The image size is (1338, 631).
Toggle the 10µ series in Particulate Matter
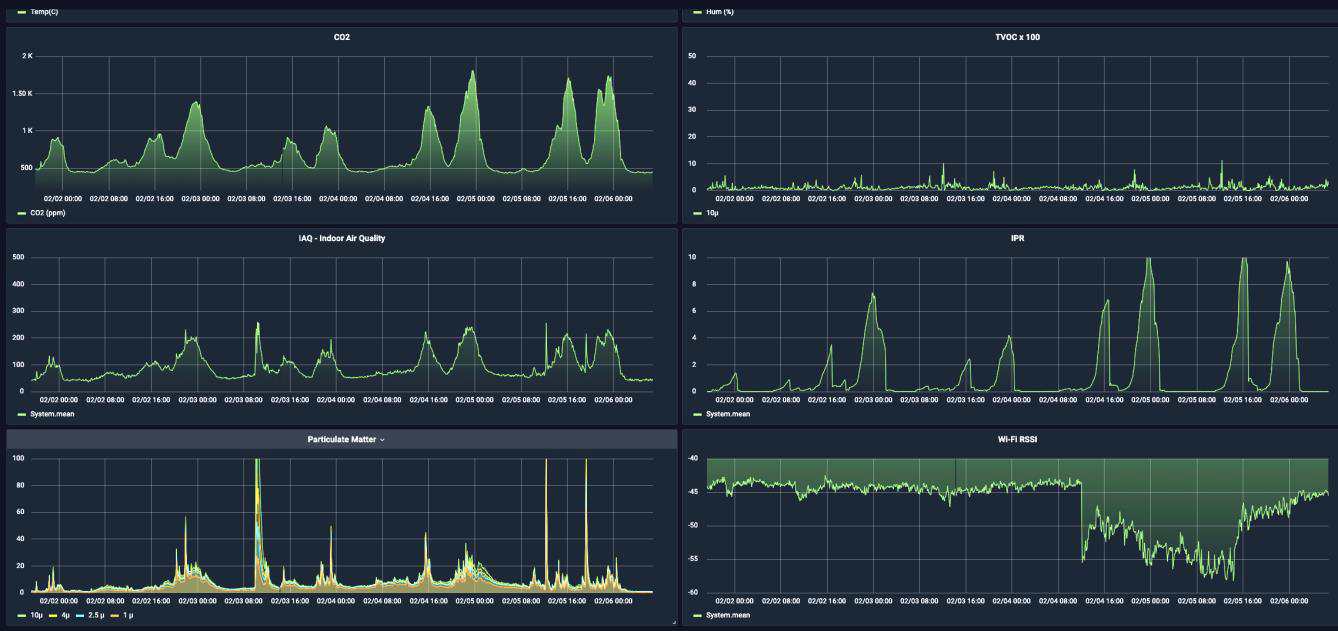(x=35, y=615)
